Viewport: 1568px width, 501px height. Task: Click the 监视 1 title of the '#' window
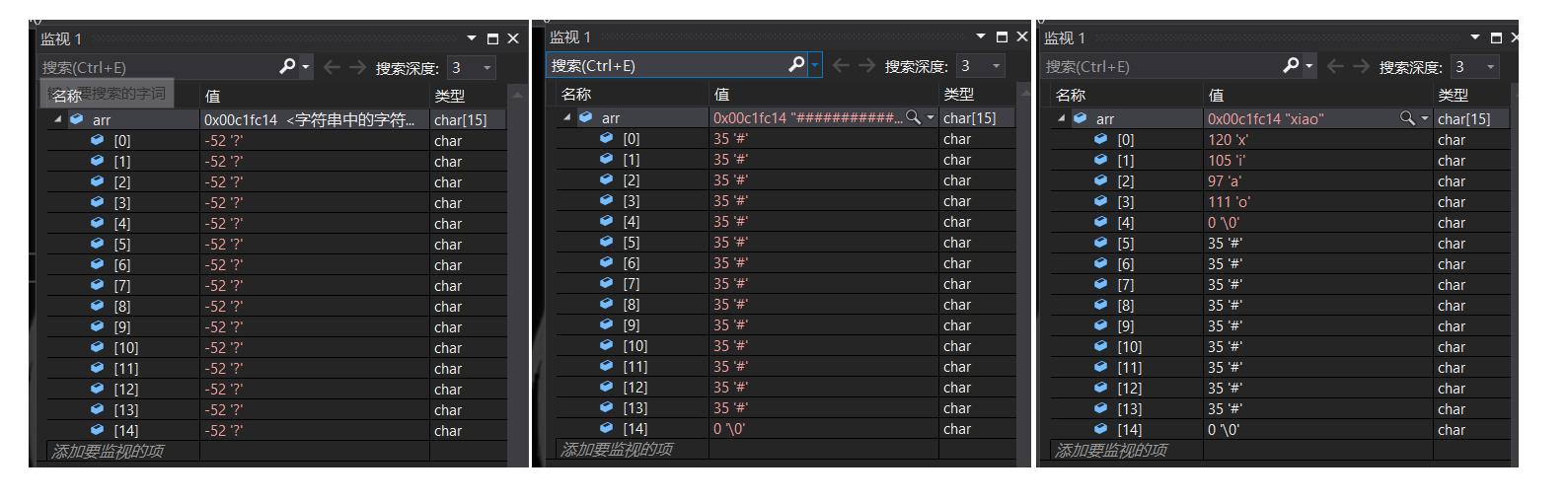(570, 36)
